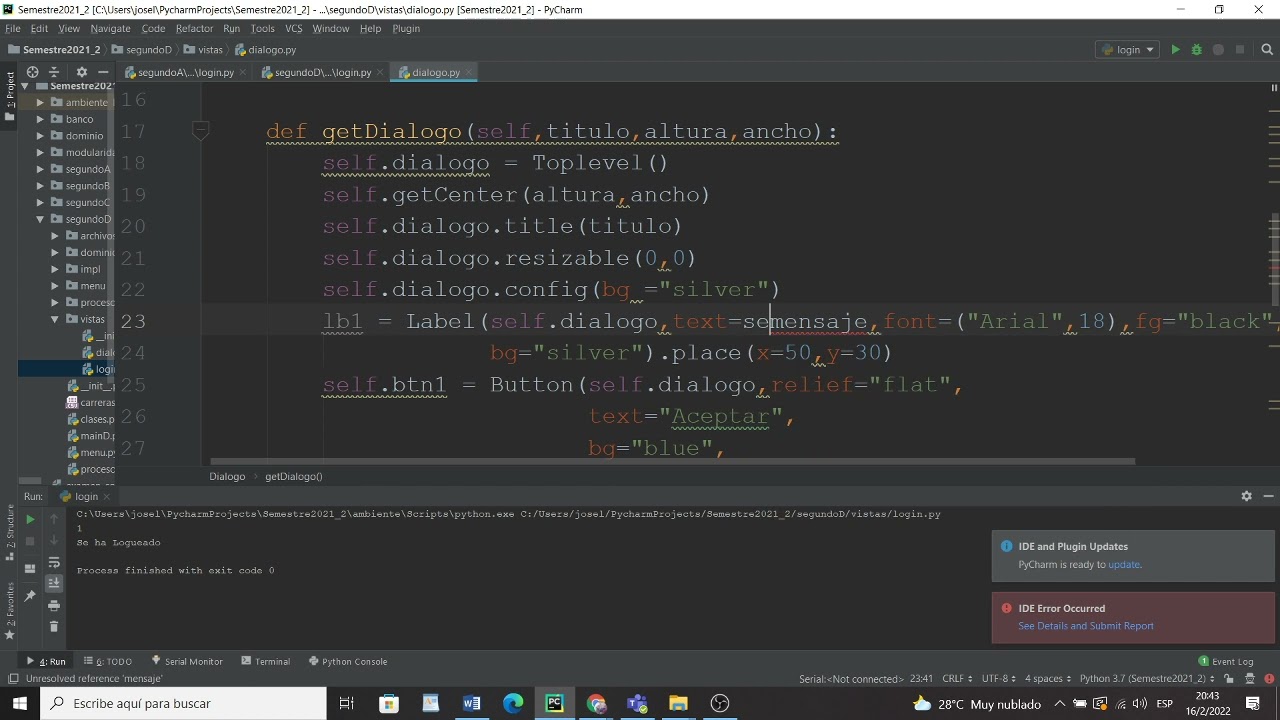
Task: Open the Serial Monitor tool window
Action: point(187,661)
